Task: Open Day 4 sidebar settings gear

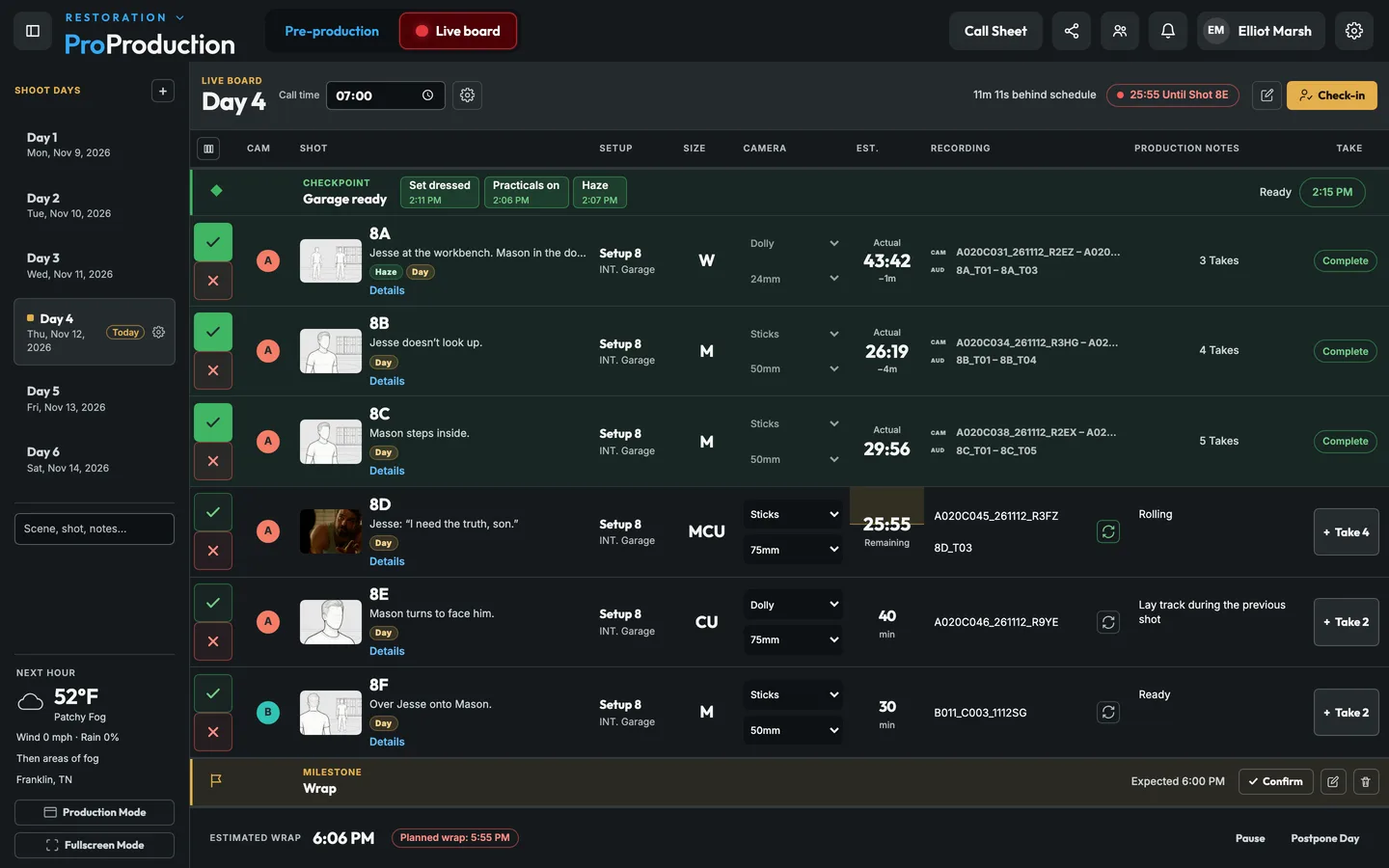Action: pyautogui.click(x=159, y=333)
